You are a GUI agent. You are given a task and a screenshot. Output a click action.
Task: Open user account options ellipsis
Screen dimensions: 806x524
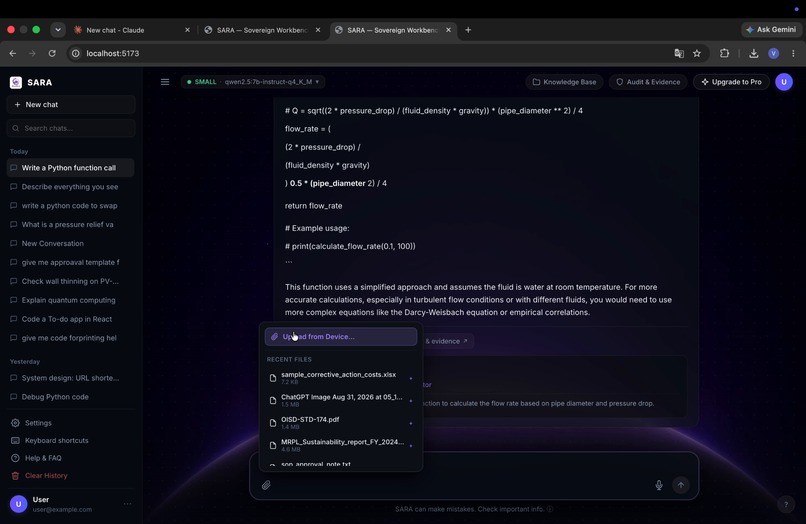[127, 504]
